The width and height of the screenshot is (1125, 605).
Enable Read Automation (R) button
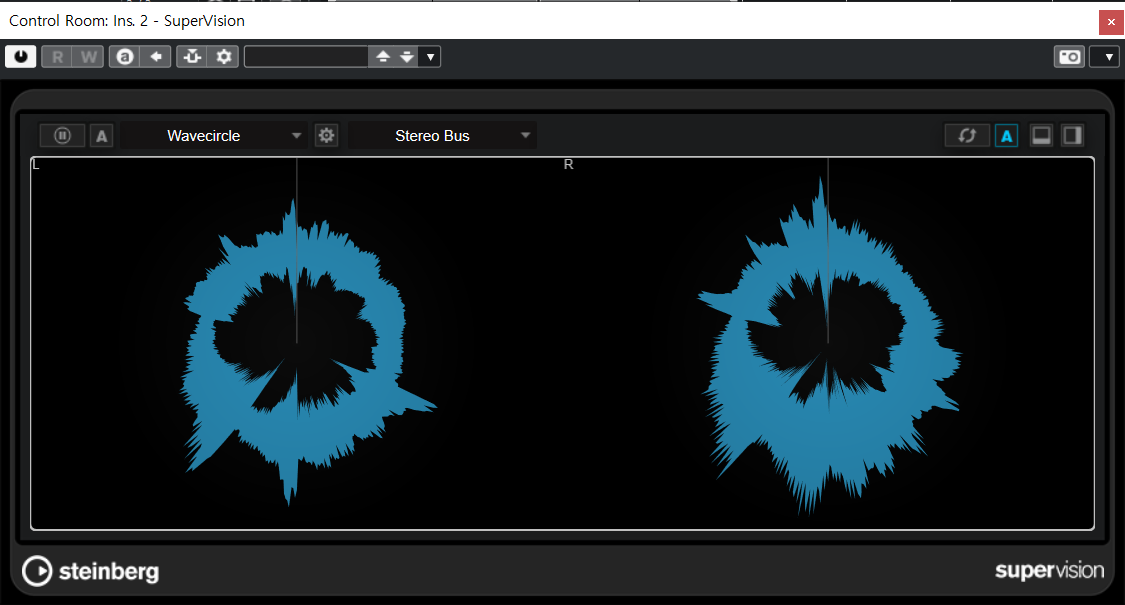57,57
